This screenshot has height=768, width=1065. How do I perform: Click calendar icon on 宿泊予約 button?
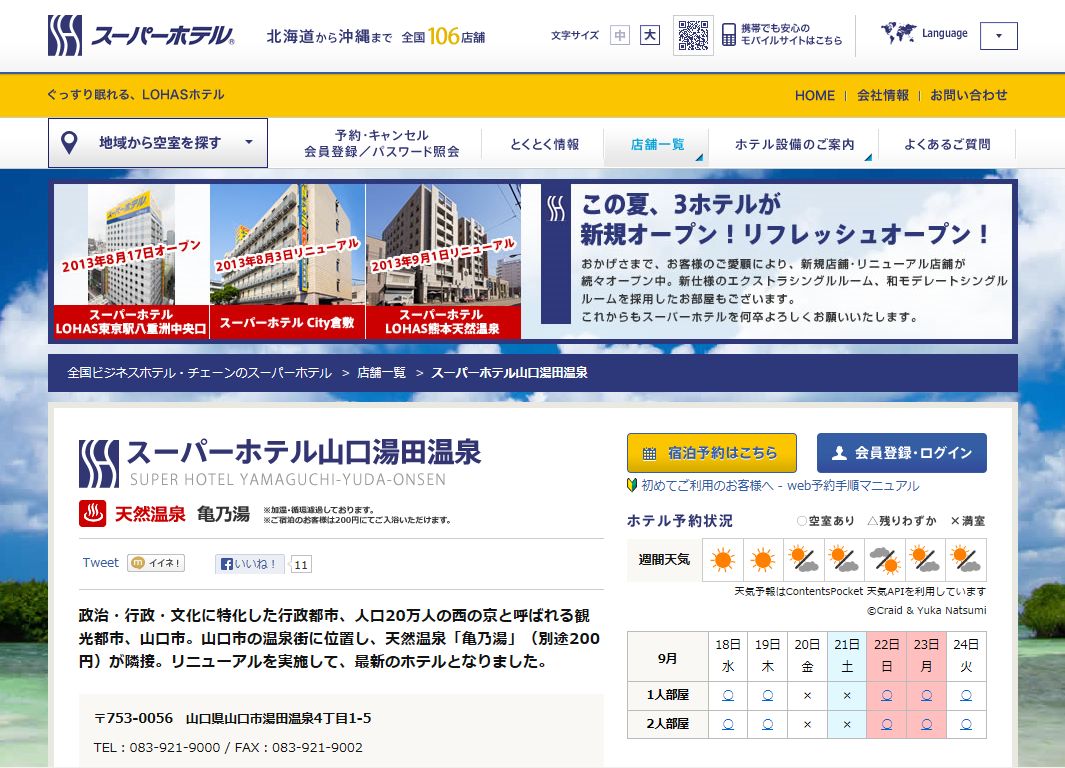click(x=649, y=454)
